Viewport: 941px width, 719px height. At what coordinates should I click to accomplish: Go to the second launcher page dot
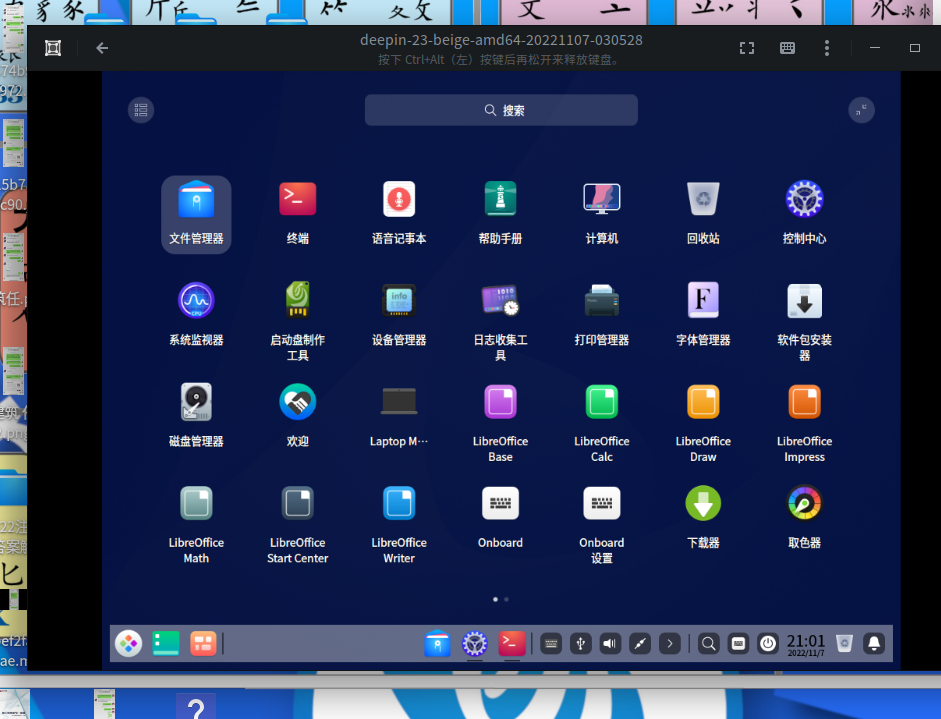tap(507, 599)
